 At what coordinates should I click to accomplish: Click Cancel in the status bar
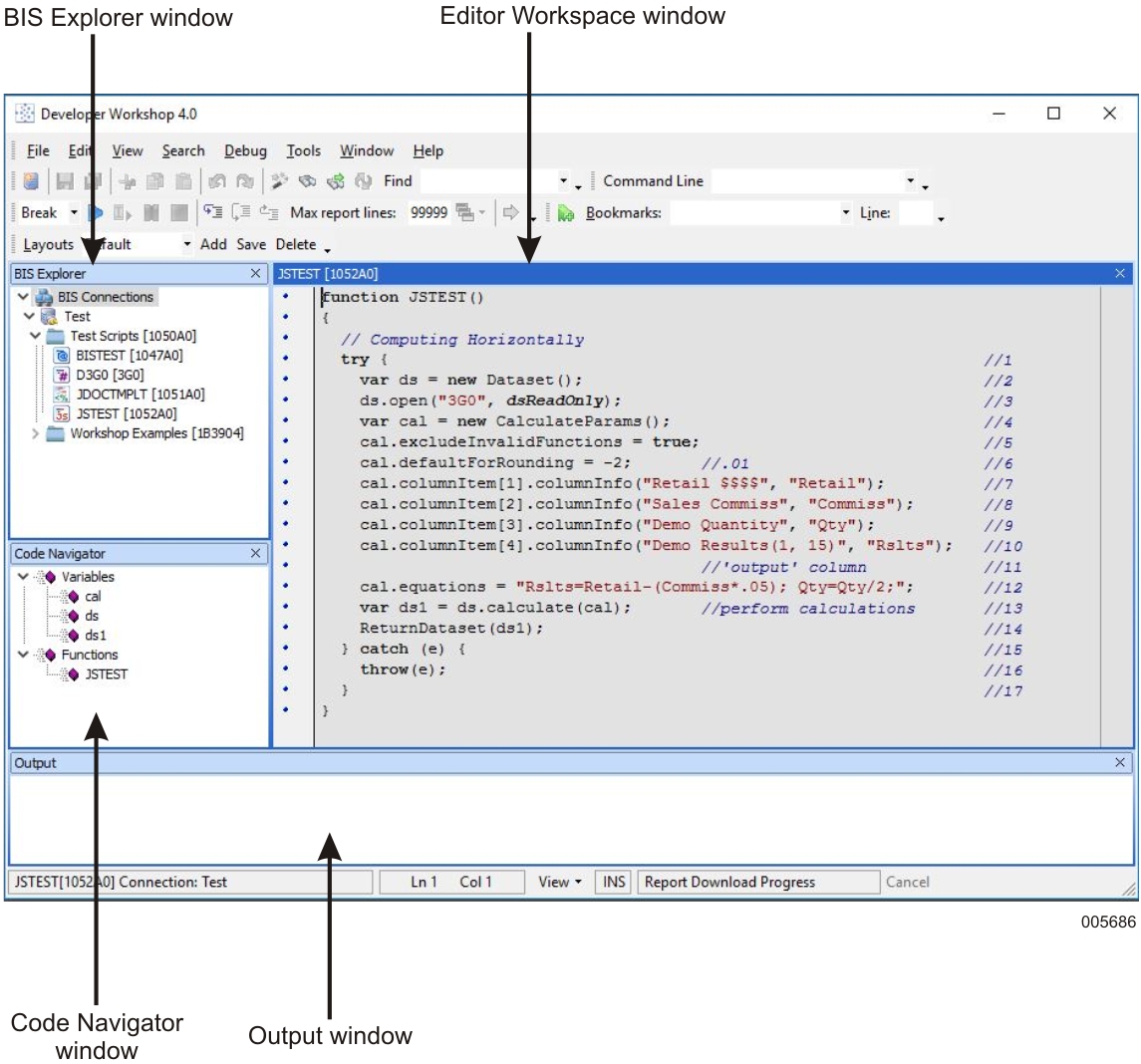point(908,882)
